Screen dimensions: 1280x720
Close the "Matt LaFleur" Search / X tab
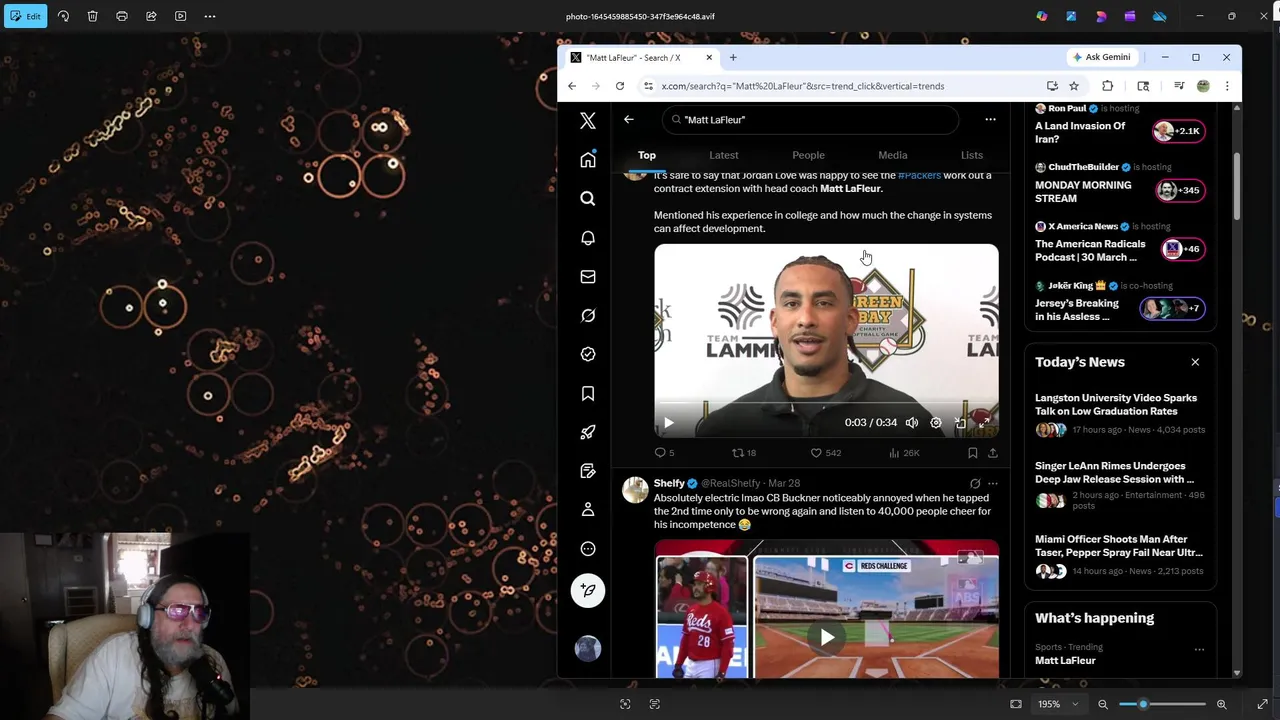click(709, 57)
